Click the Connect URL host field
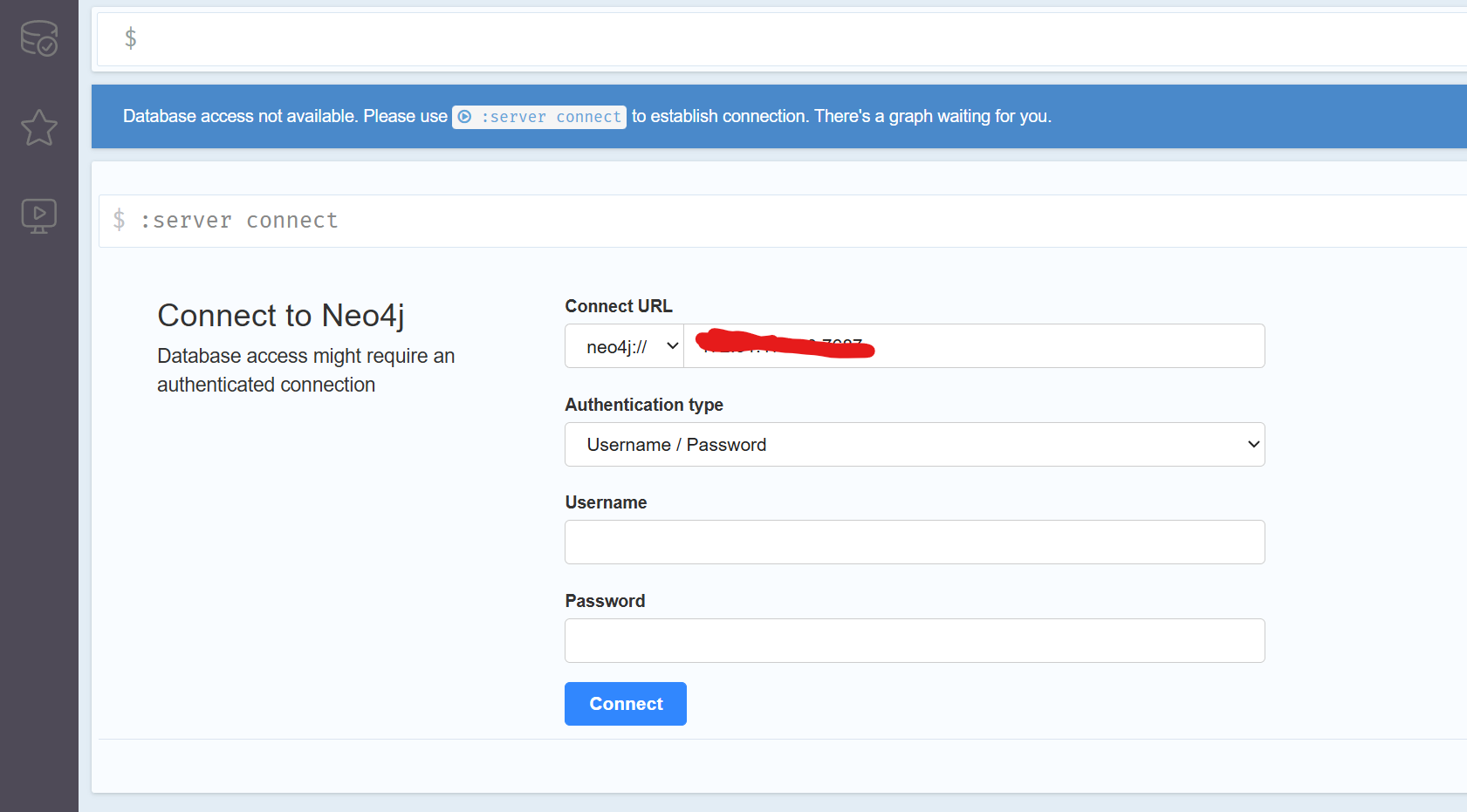This screenshot has height=812, width=1467. [974, 346]
